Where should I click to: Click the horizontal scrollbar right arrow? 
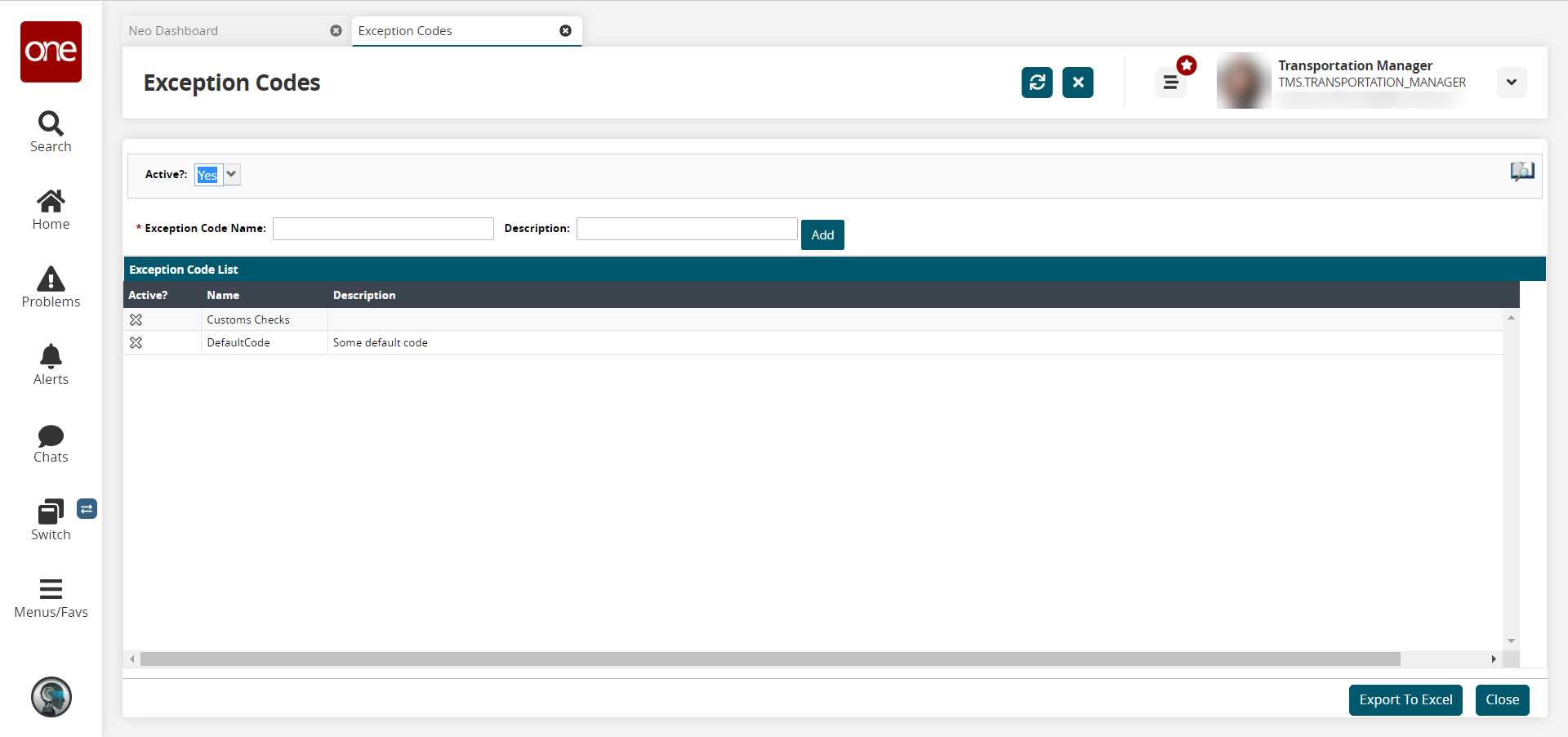pos(1494,659)
